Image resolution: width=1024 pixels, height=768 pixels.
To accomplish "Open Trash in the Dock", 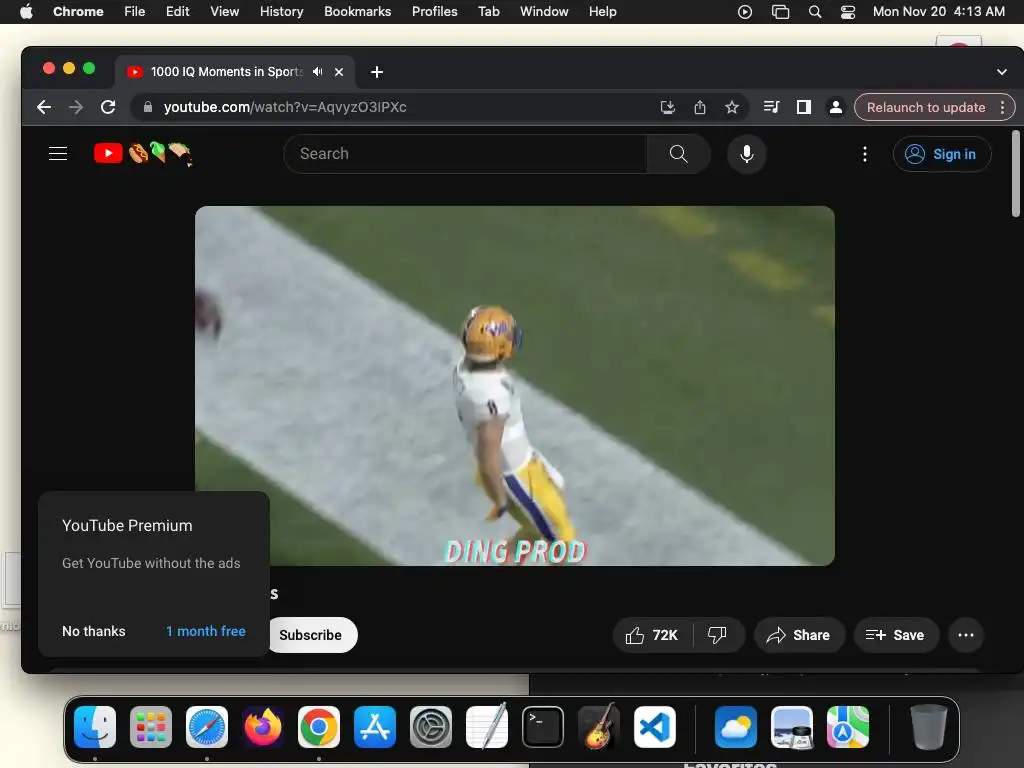I will tap(929, 726).
